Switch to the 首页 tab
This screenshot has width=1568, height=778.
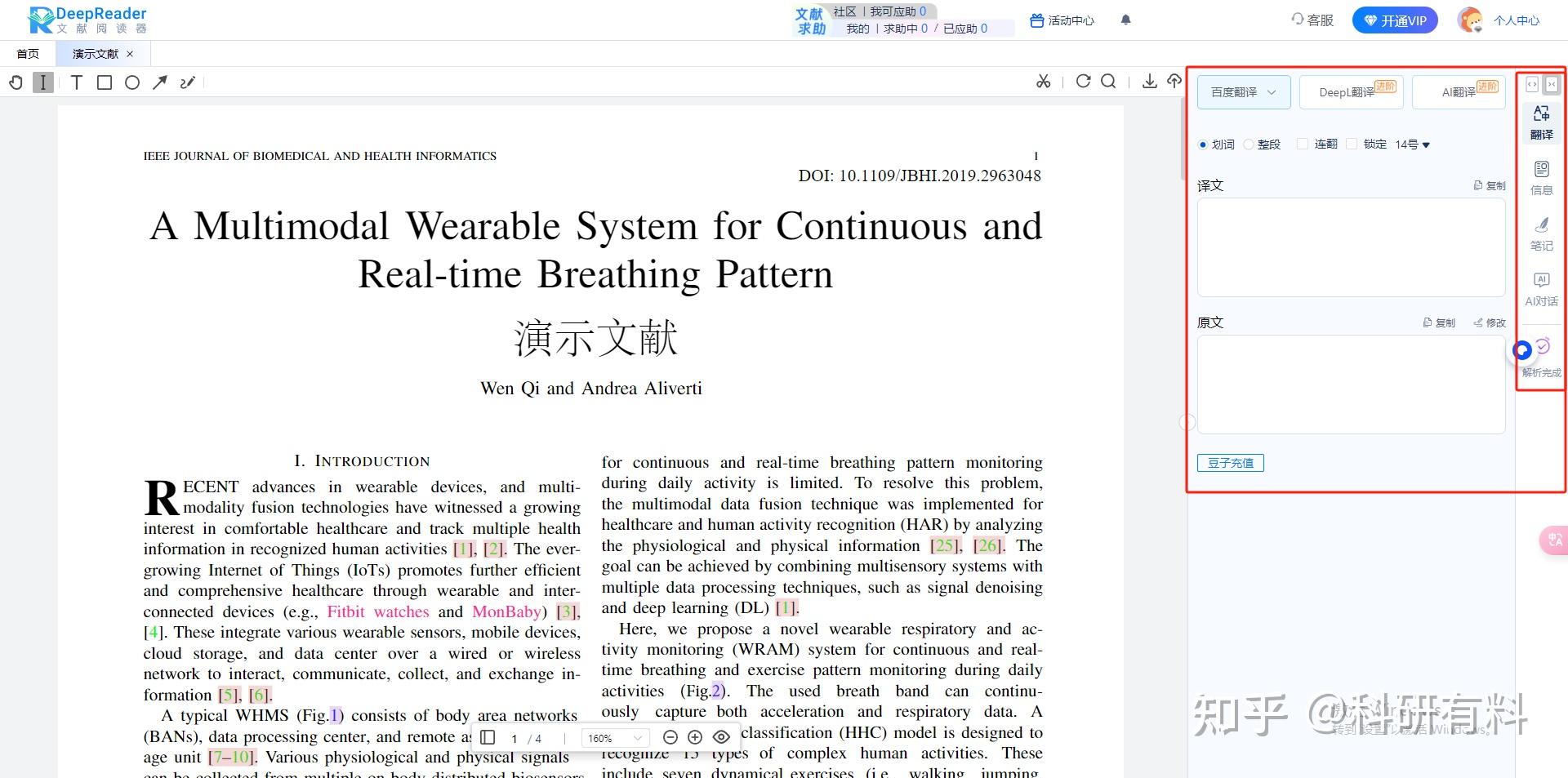click(x=28, y=54)
